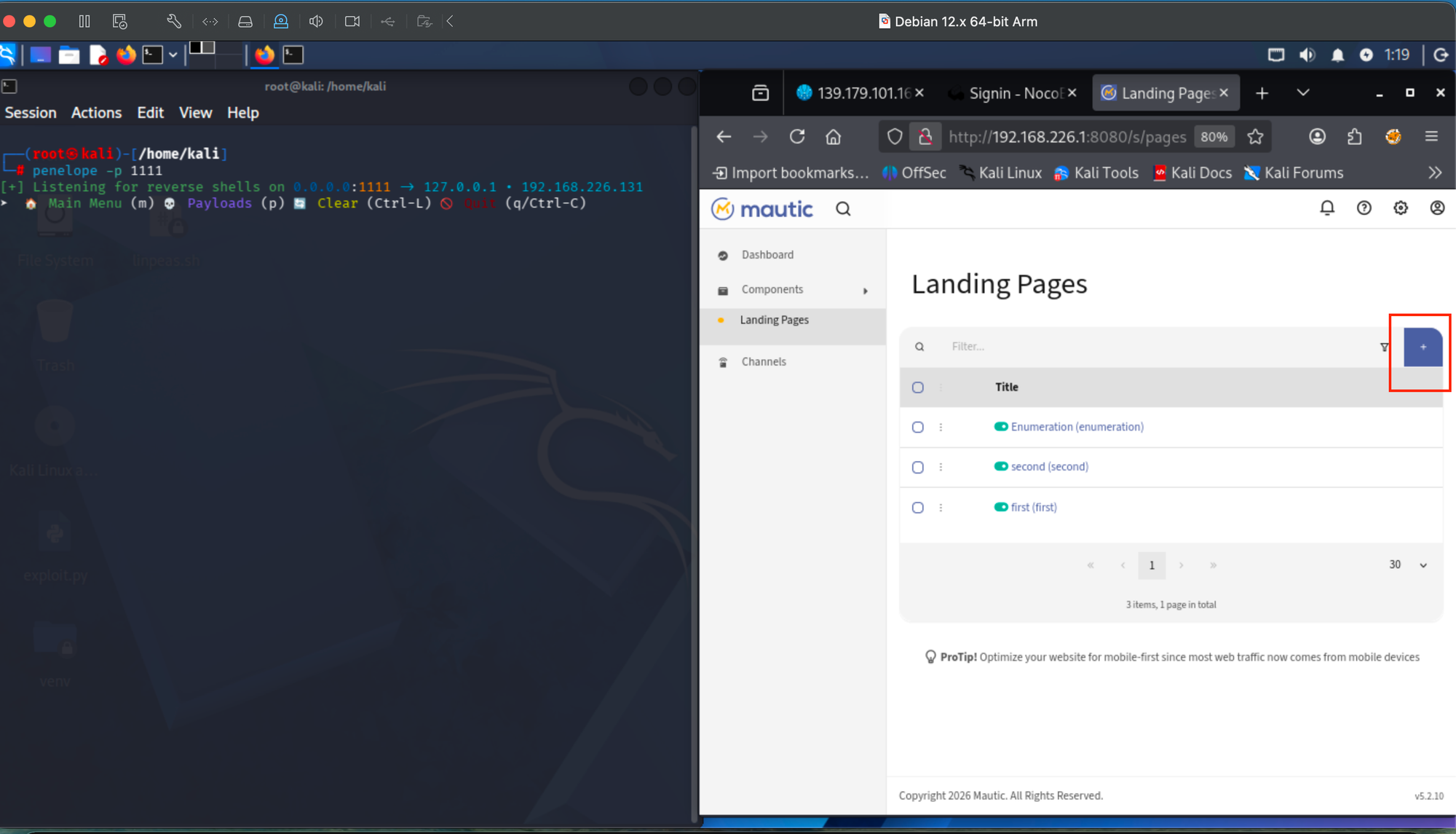Sort the table by the Title column
The width and height of the screenshot is (1456, 834).
[1006, 388]
